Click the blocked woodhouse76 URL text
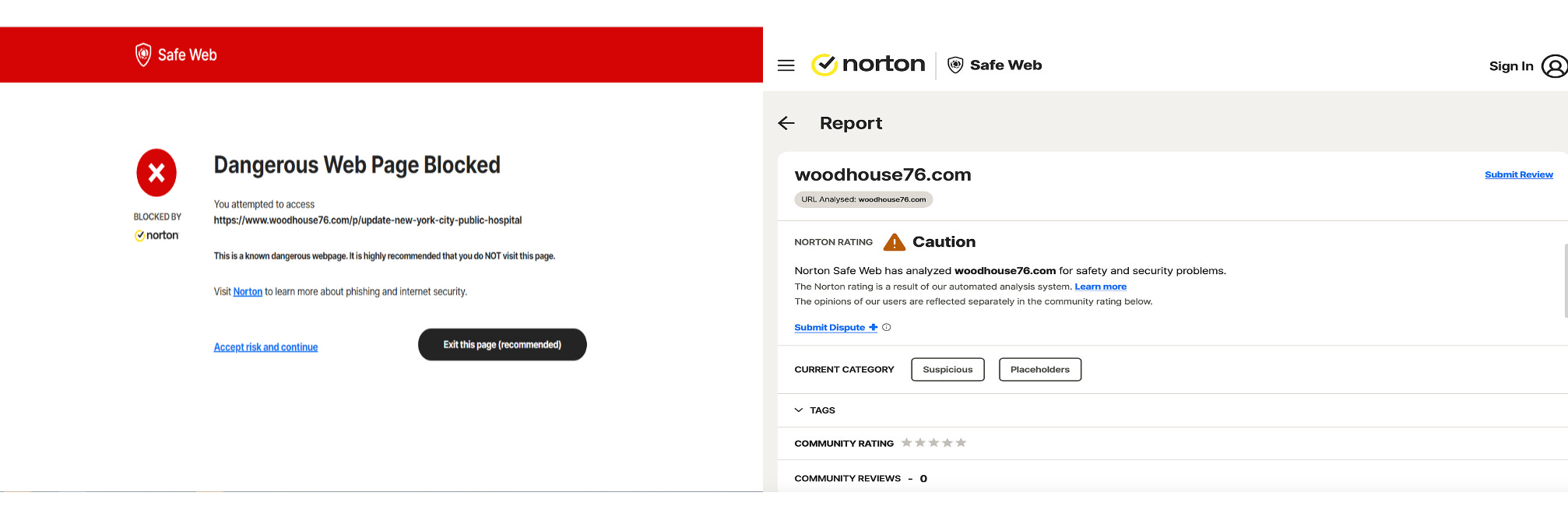Image resolution: width=1568 pixels, height=517 pixels. (367, 220)
